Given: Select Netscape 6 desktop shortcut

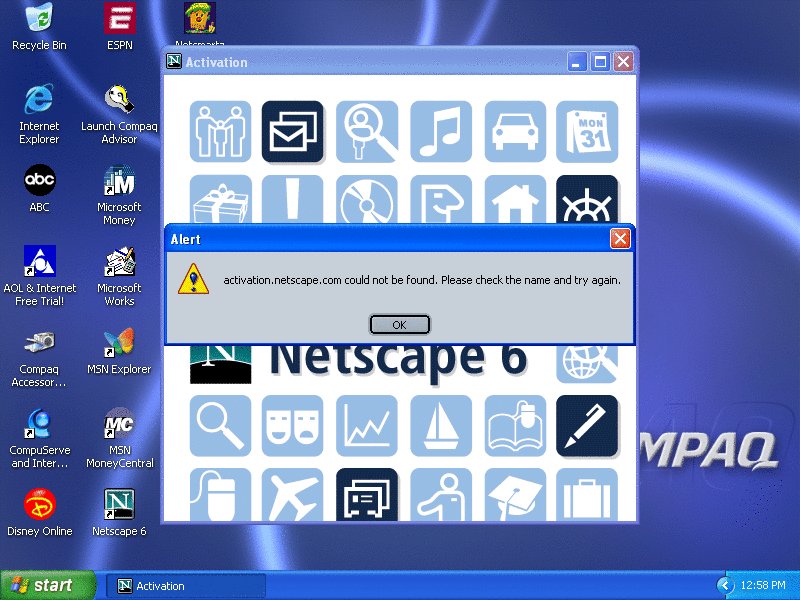Looking at the screenshot, I should coord(119,512).
